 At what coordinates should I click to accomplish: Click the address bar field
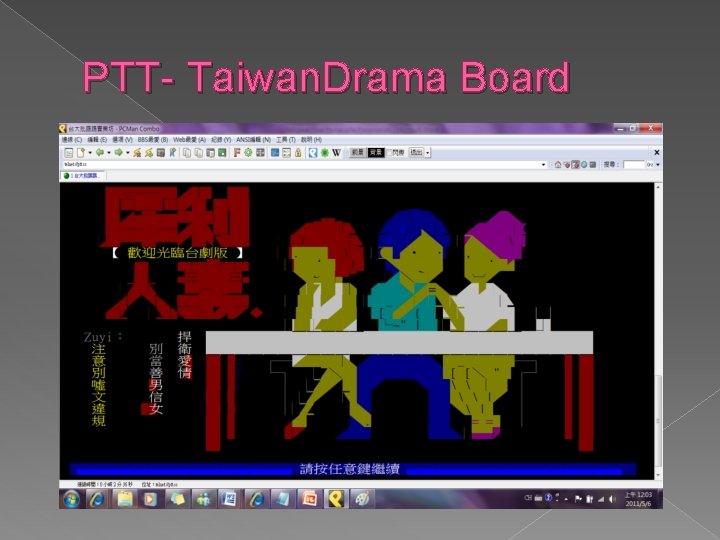point(301,164)
